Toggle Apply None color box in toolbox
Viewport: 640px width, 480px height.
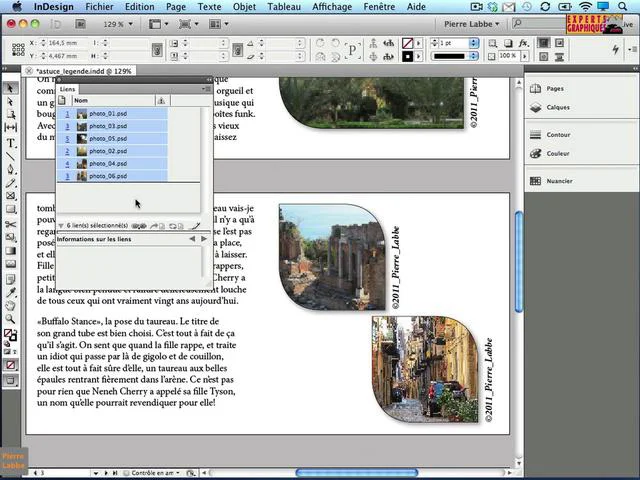(x=11, y=365)
